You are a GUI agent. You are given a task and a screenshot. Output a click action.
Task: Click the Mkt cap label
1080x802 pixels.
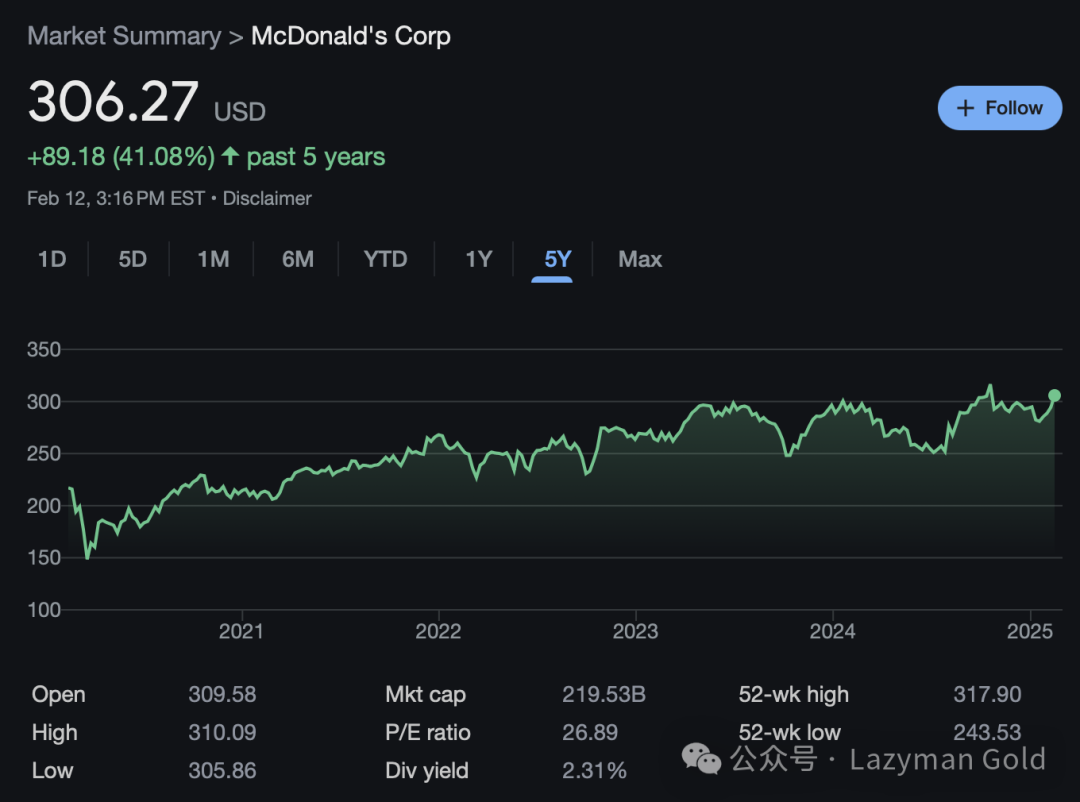[x=426, y=695]
